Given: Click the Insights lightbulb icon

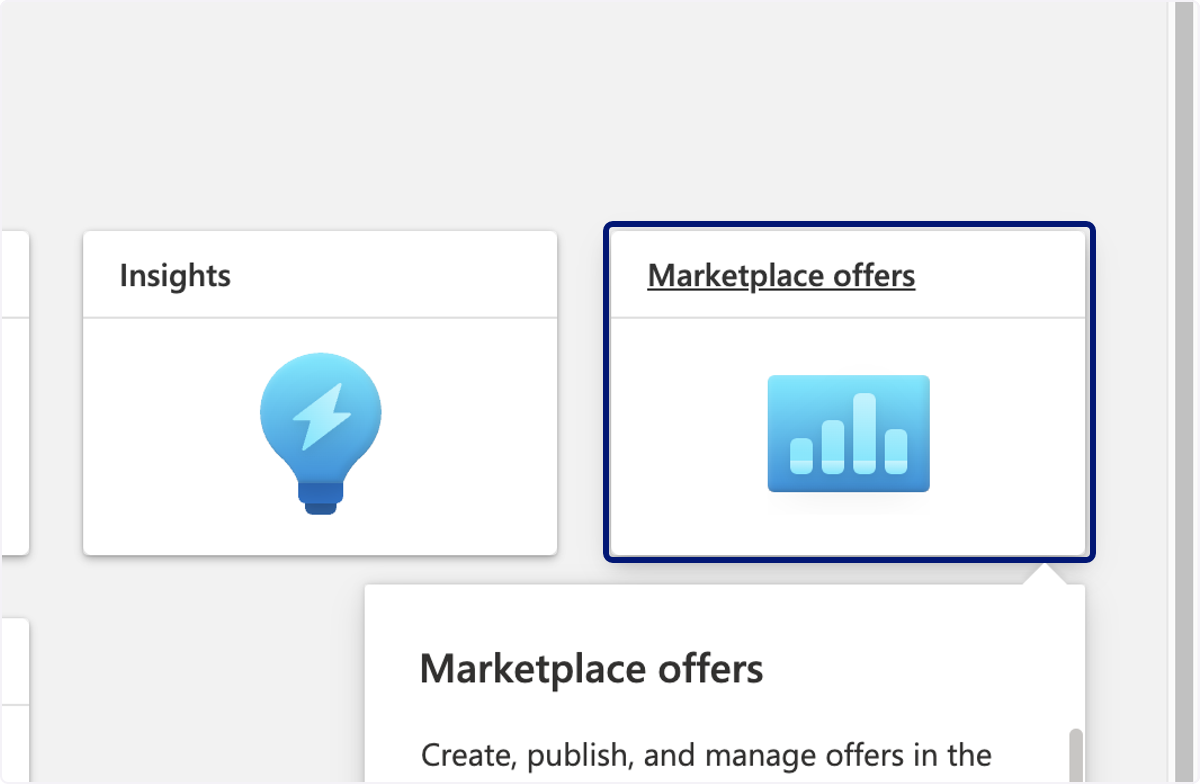Looking at the screenshot, I should [320, 434].
